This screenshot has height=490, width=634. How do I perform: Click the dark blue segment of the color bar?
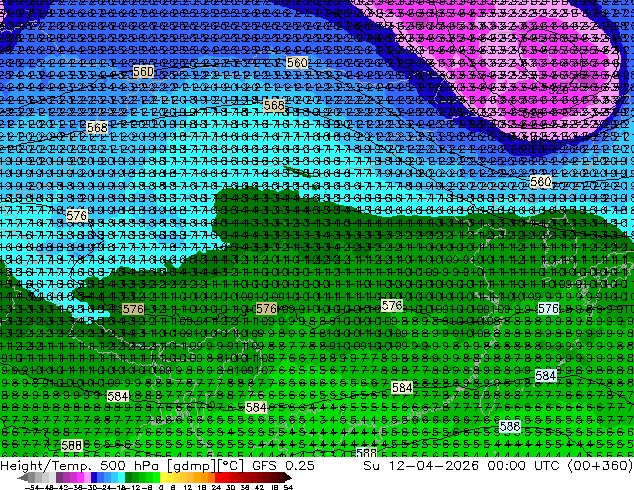point(94,478)
